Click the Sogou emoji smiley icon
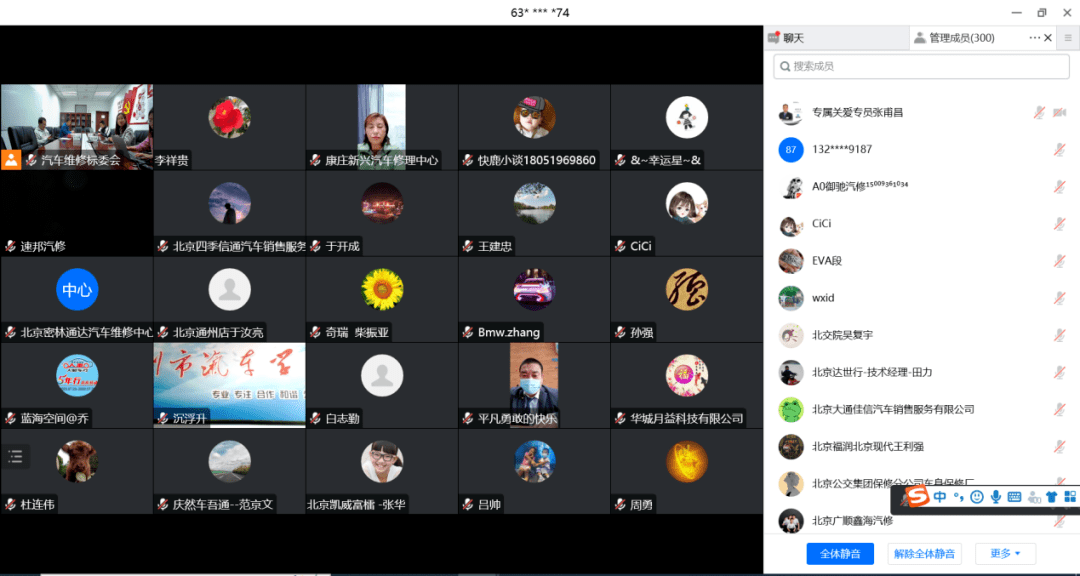The width and height of the screenshot is (1080, 576). (x=977, y=497)
